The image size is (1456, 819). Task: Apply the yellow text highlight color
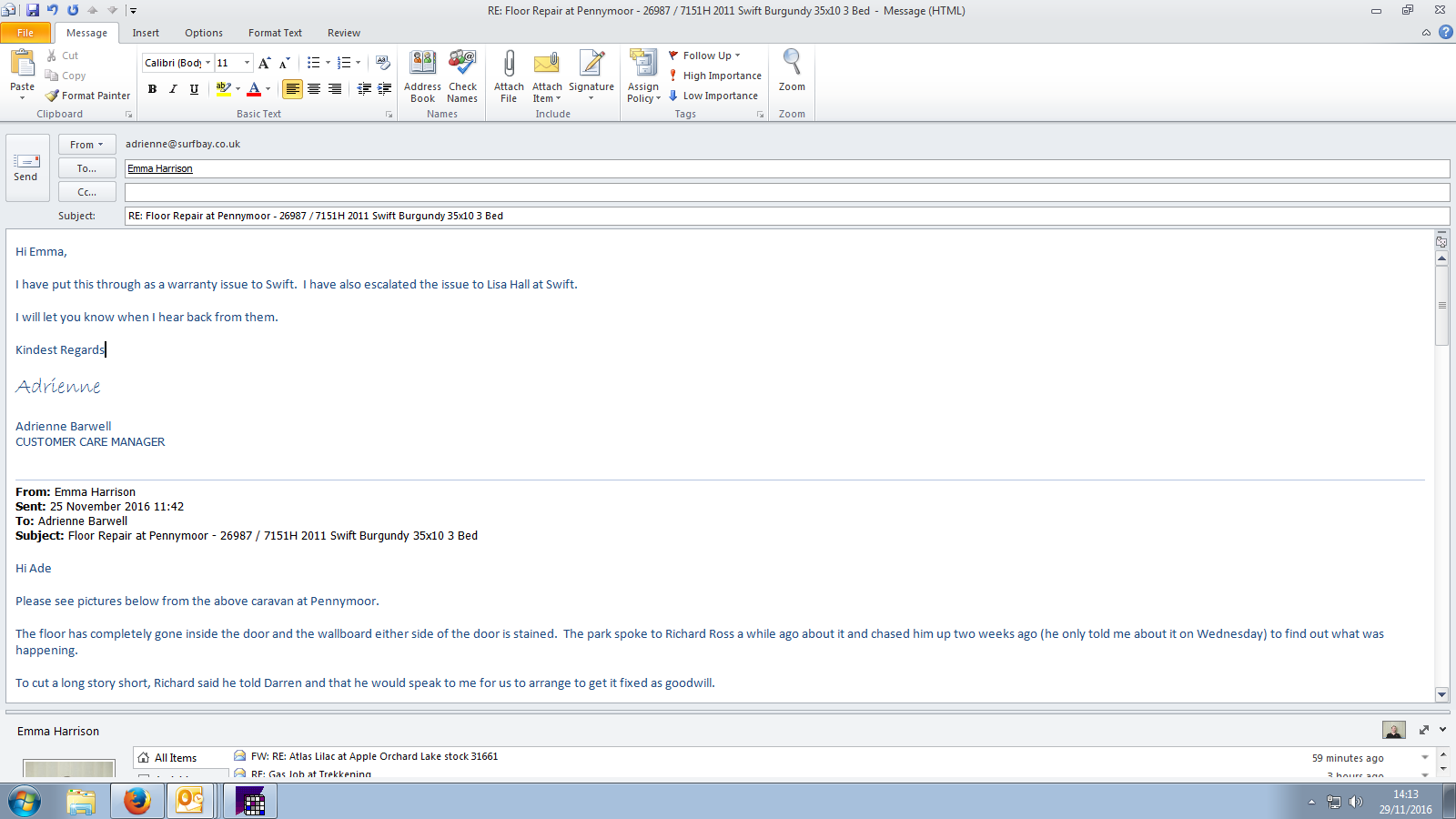pyautogui.click(x=223, y=89)
